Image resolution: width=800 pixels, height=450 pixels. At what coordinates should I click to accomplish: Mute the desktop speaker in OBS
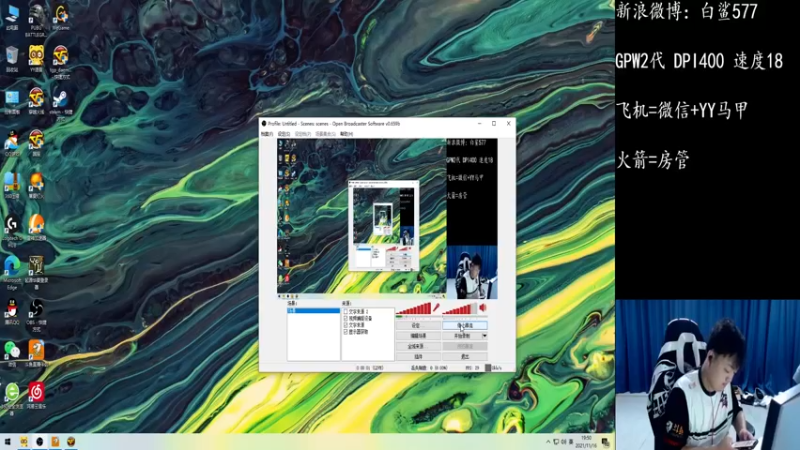(x=483, y=308)
